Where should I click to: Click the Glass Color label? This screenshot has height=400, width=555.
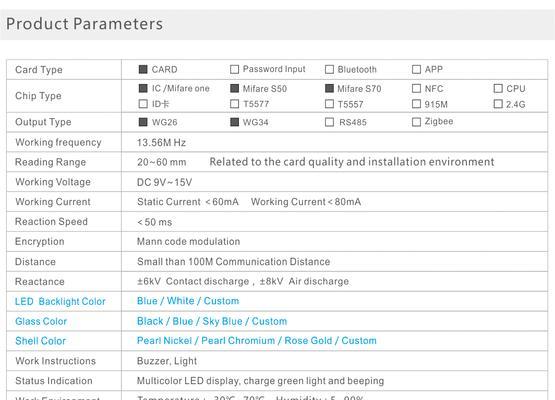click(x=41, y=321)
